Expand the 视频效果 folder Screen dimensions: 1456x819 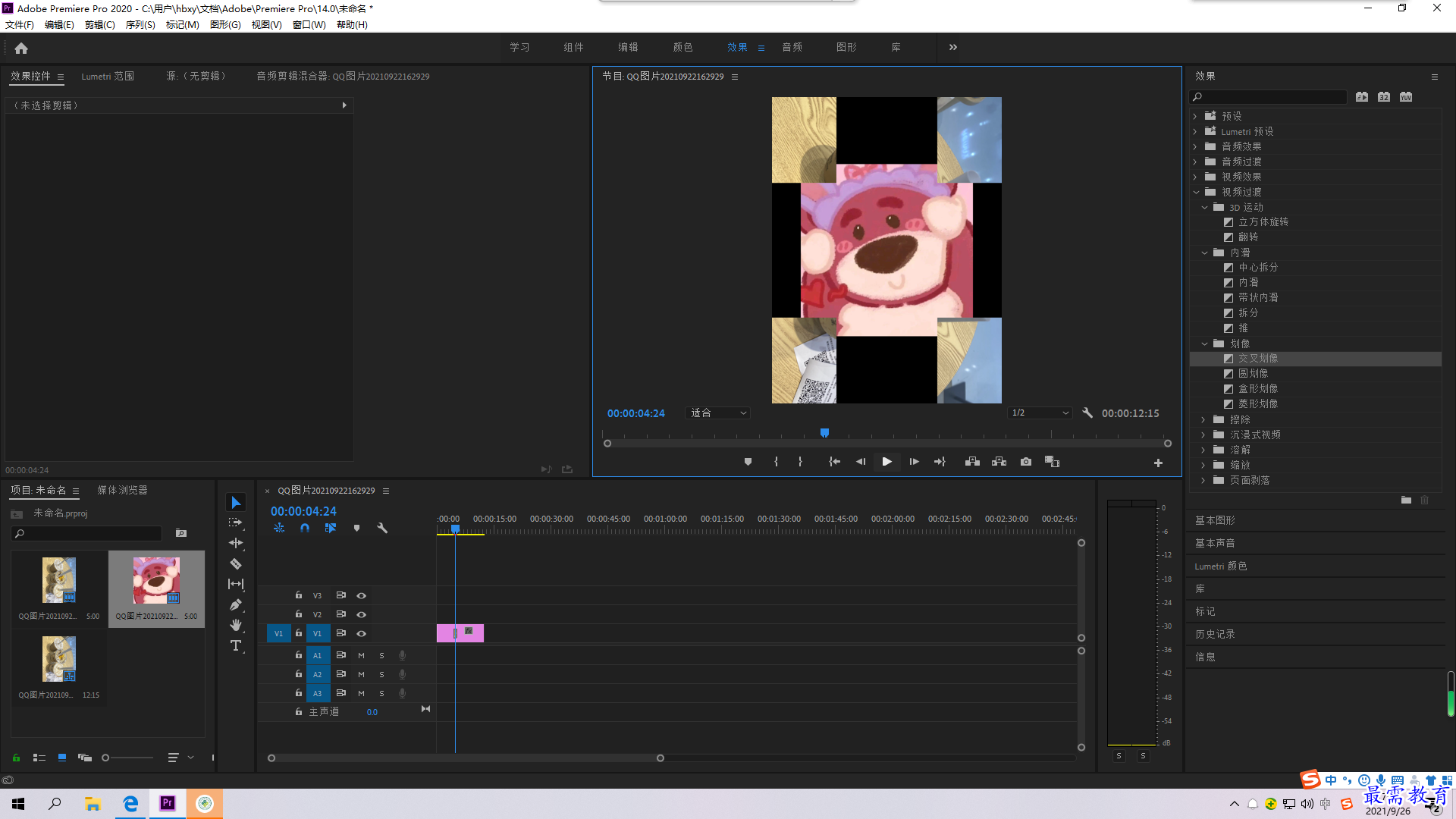tap(1195, 177)
